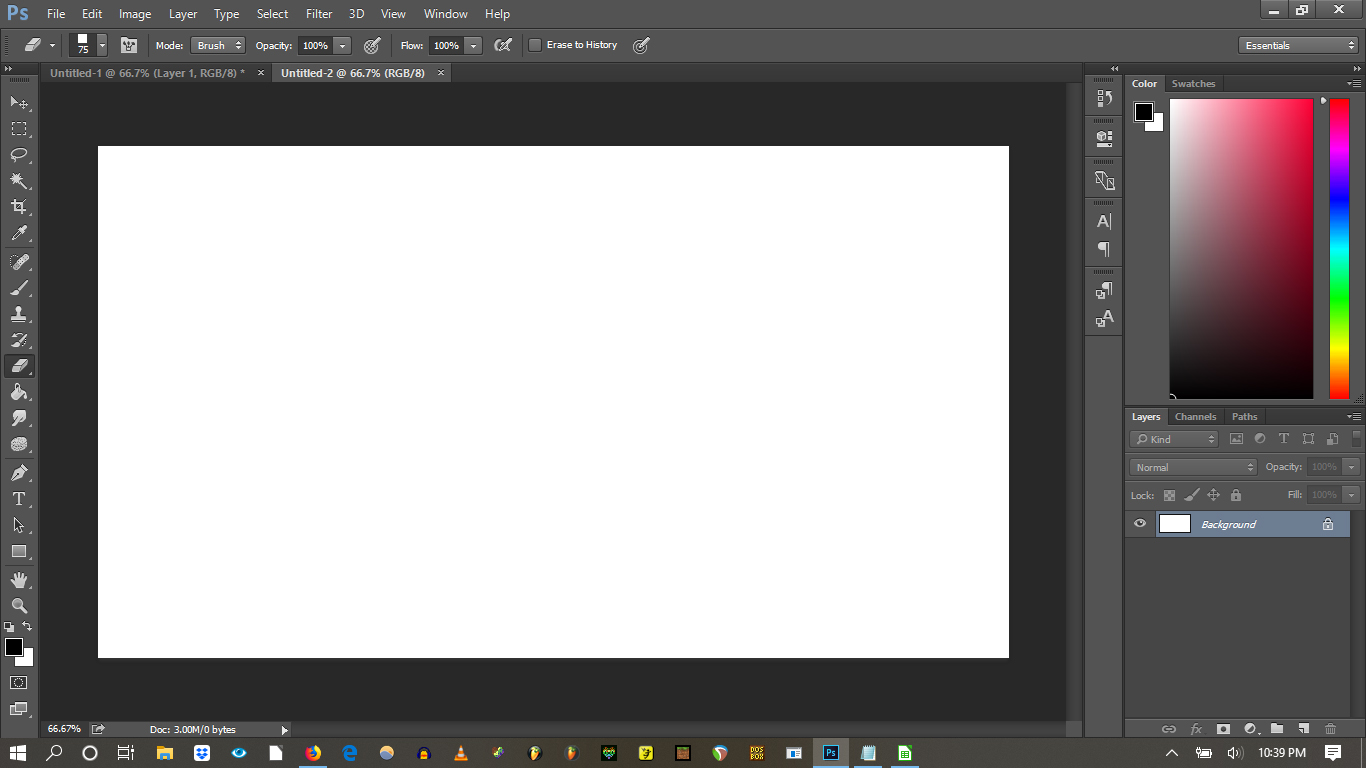Select the Rectangular Marquee tool
Image resolution: width=1366 pixels, height=768 pixels.
click(x=19, y=129)
